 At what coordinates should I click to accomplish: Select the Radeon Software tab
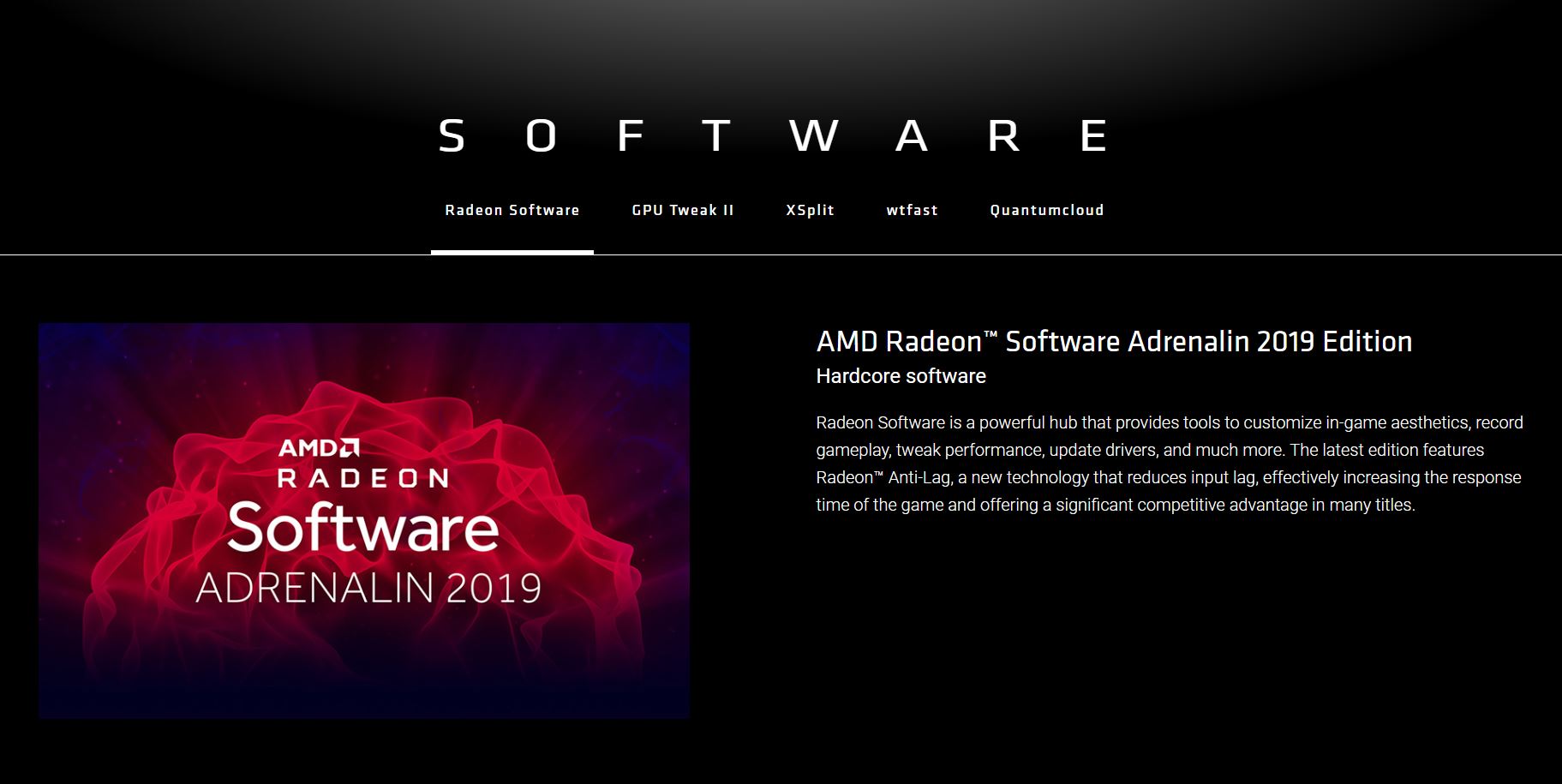pyautogui.click(x=512, y=211)
